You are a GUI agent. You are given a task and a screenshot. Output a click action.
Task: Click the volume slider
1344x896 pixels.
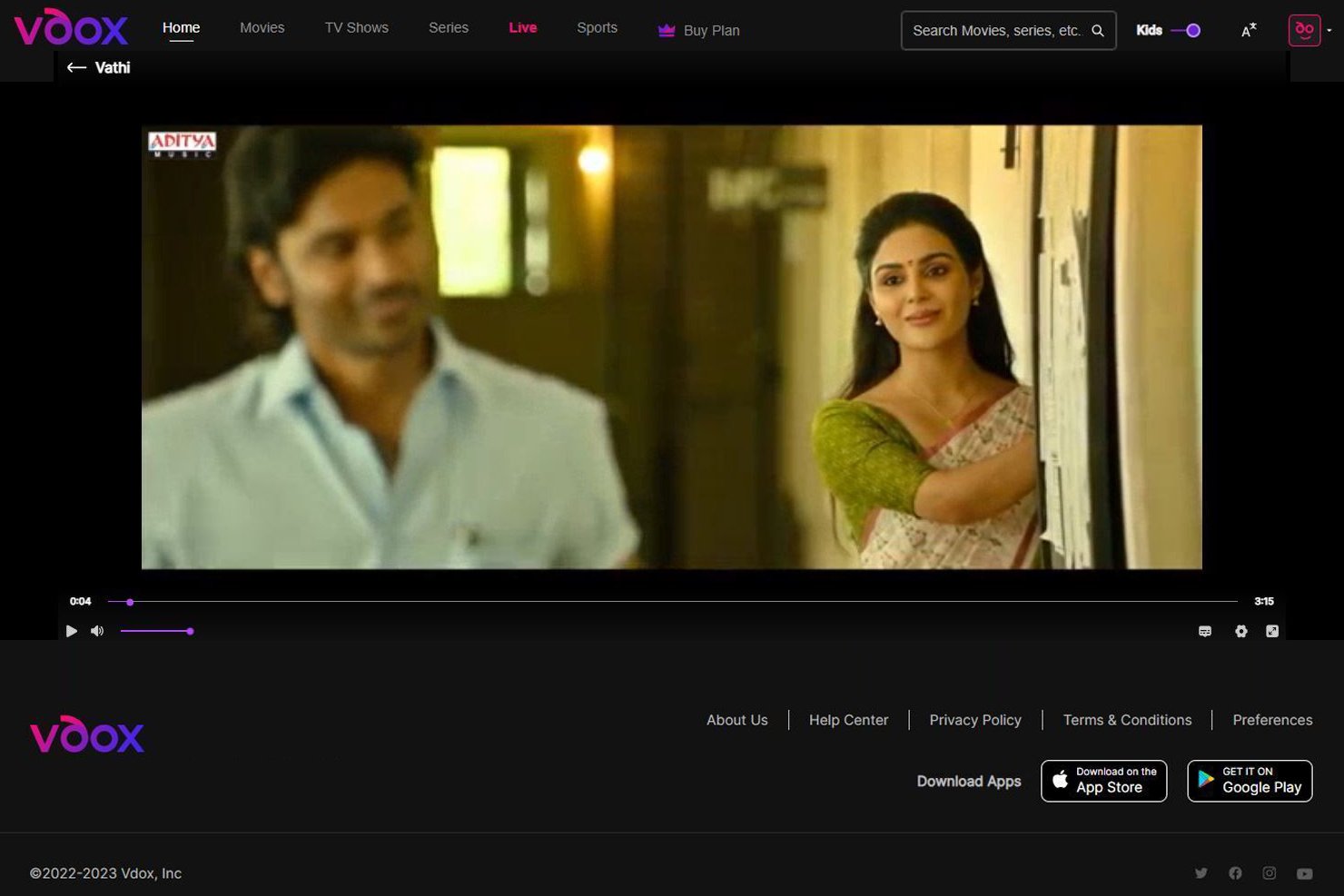(156, 631)
